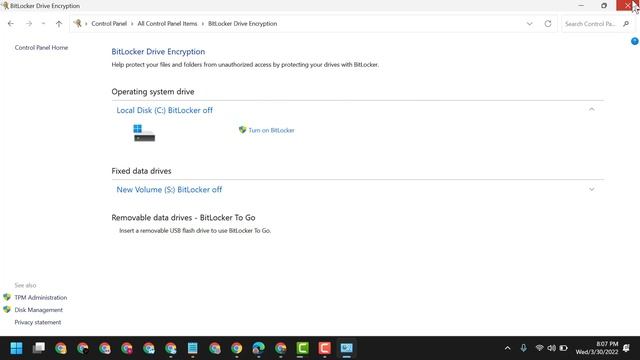Collapse the Local Disk (C:) section chevron
This screenshot has height=360, width=640.
[591, 109]
